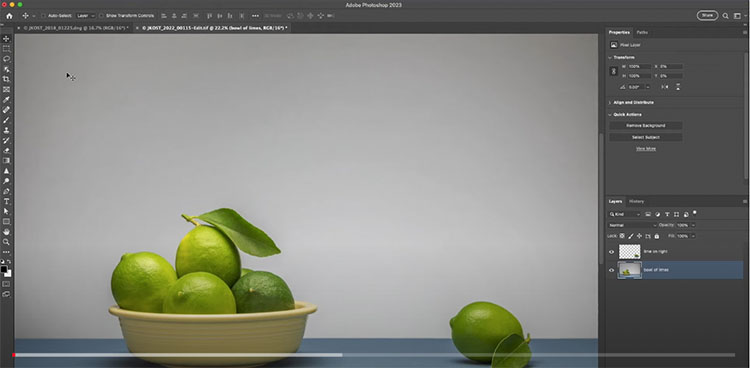Select the Zoom tool

click(6, 242)
